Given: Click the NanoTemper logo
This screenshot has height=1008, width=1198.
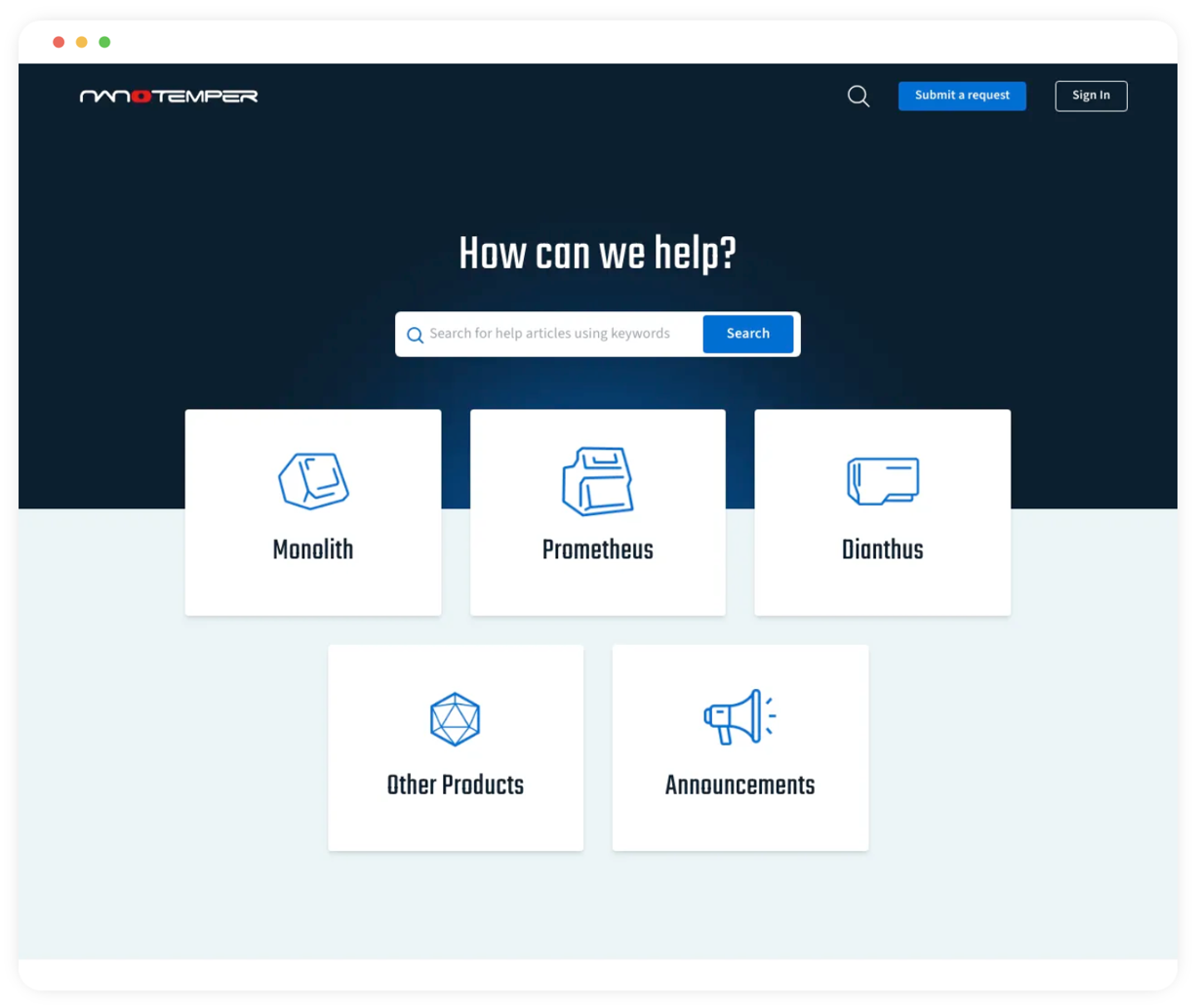Looking at the screenshot, I should click(x=169, y=96).
